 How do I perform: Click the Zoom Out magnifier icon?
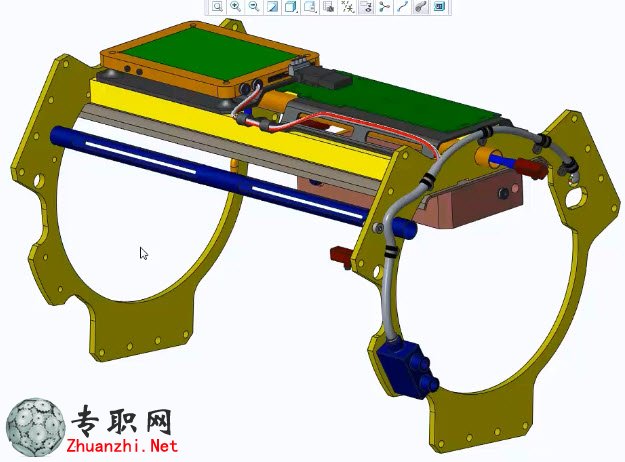tap(254, 7)
